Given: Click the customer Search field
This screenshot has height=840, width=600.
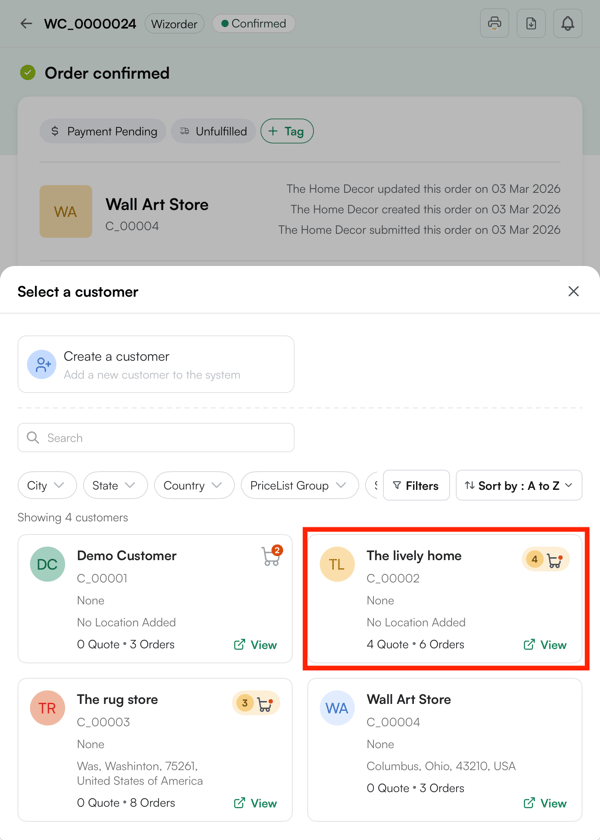Looking at the screenshot, I should point(156,438).
